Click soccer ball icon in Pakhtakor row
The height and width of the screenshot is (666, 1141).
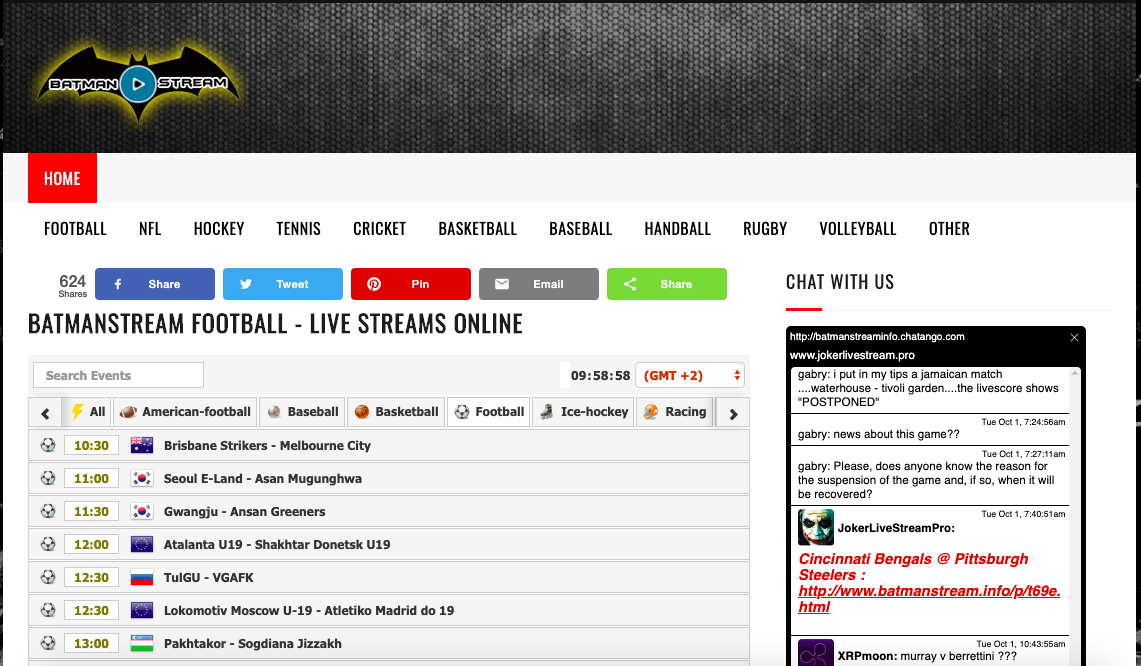click(48, 643)
